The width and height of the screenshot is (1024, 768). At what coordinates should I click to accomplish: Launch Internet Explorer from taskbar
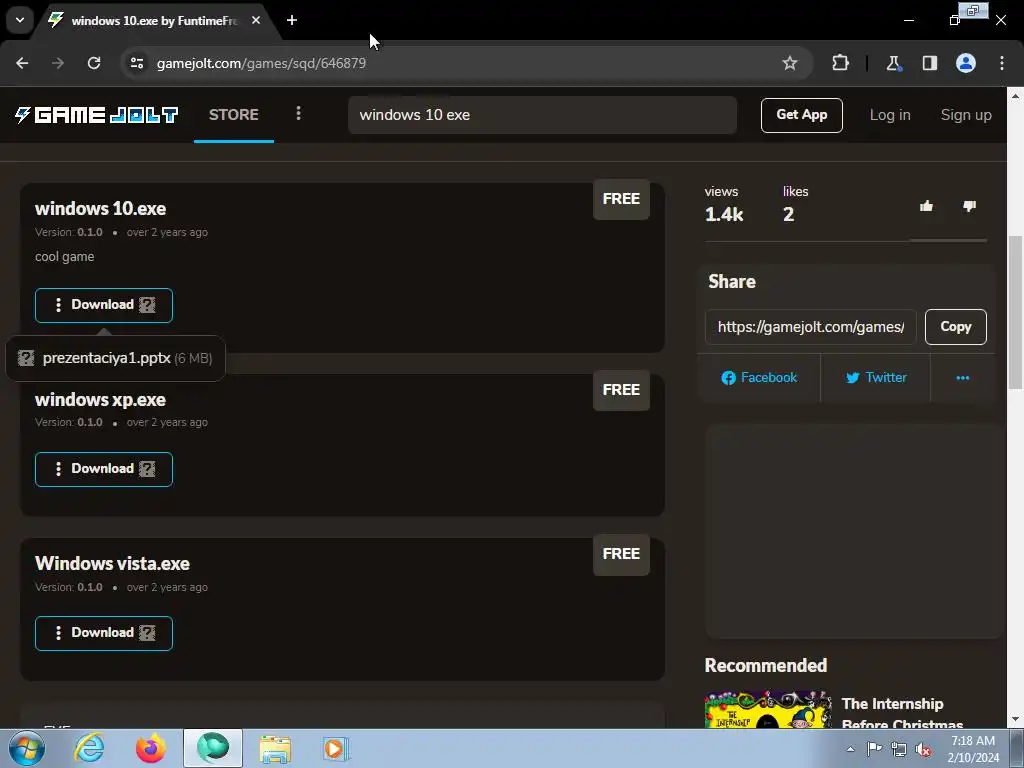pyautogui.click(x=89, y=748)
